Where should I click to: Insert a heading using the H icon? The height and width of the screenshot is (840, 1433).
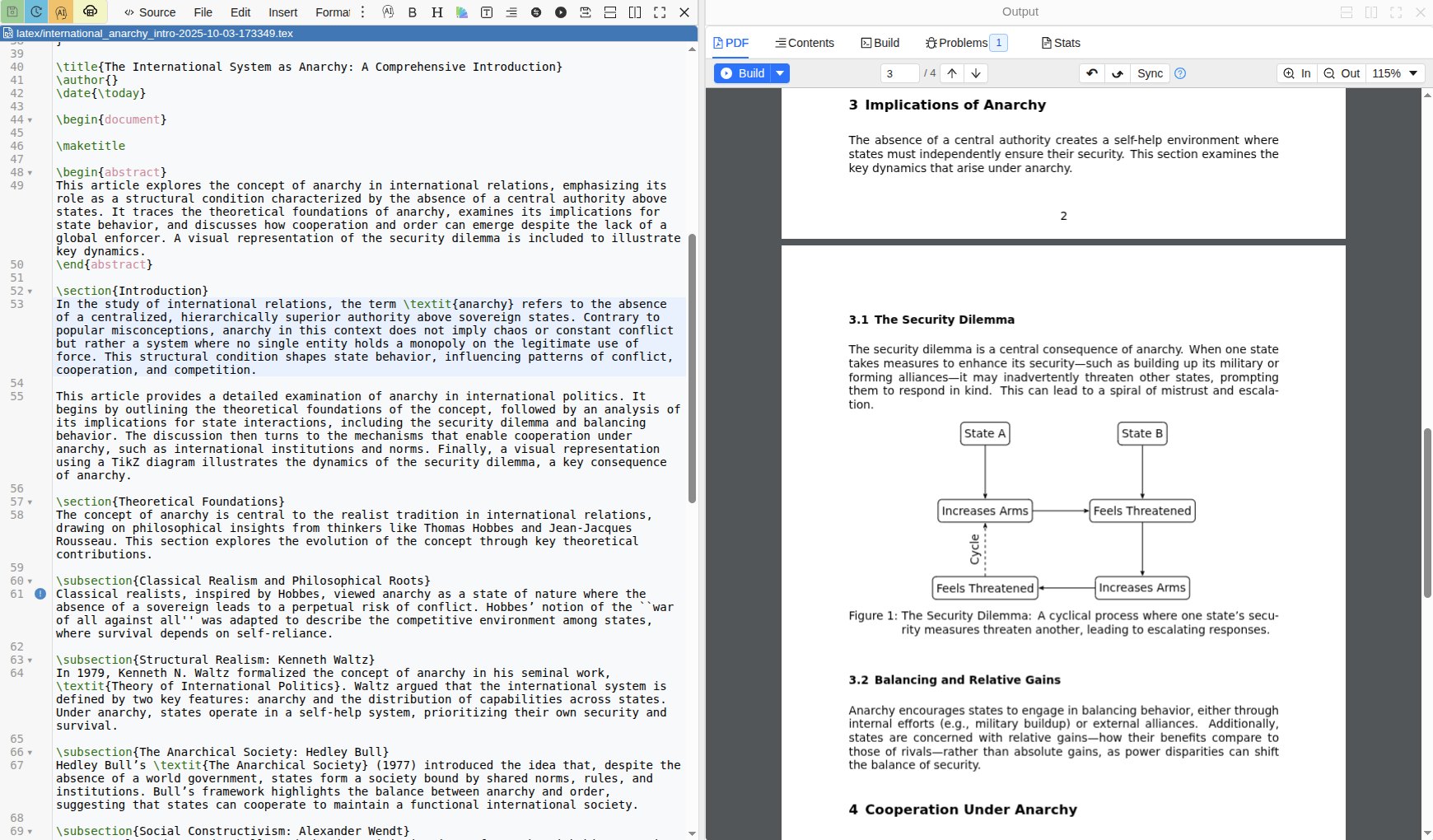[x=437, y=12]
